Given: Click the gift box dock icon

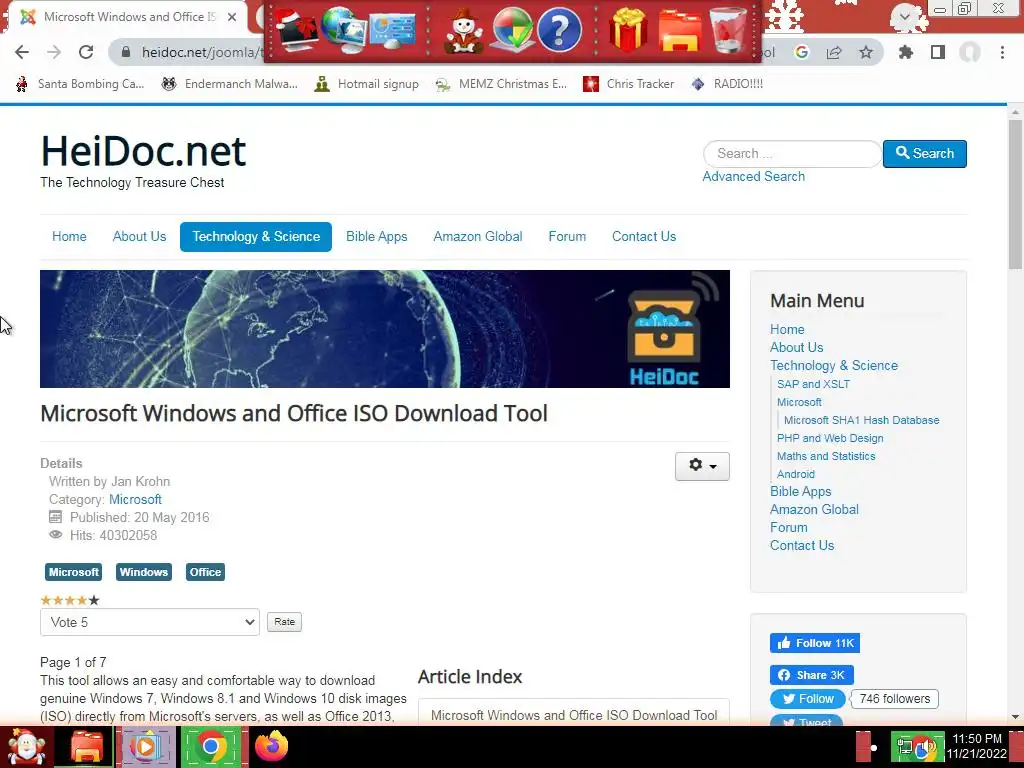Looking at the screenshot, I should tap(628, 30).
